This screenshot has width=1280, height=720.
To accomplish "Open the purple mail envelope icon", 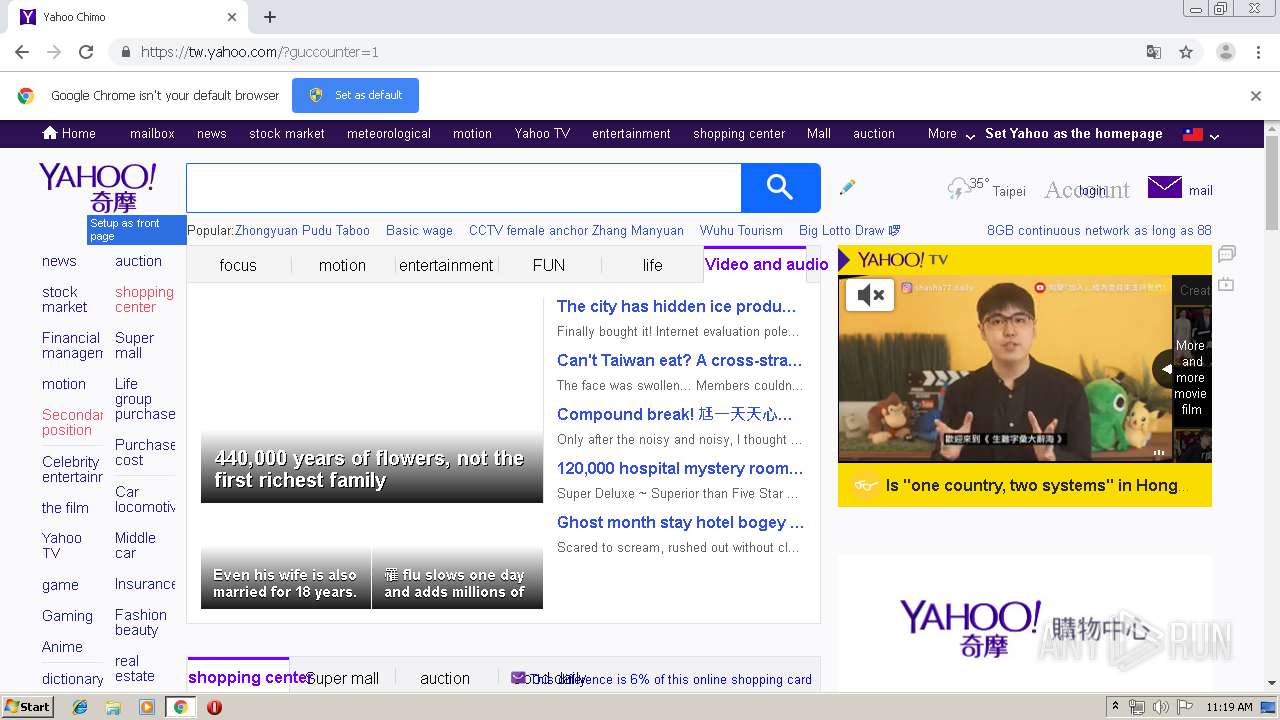I will (x=1164, y=187).
